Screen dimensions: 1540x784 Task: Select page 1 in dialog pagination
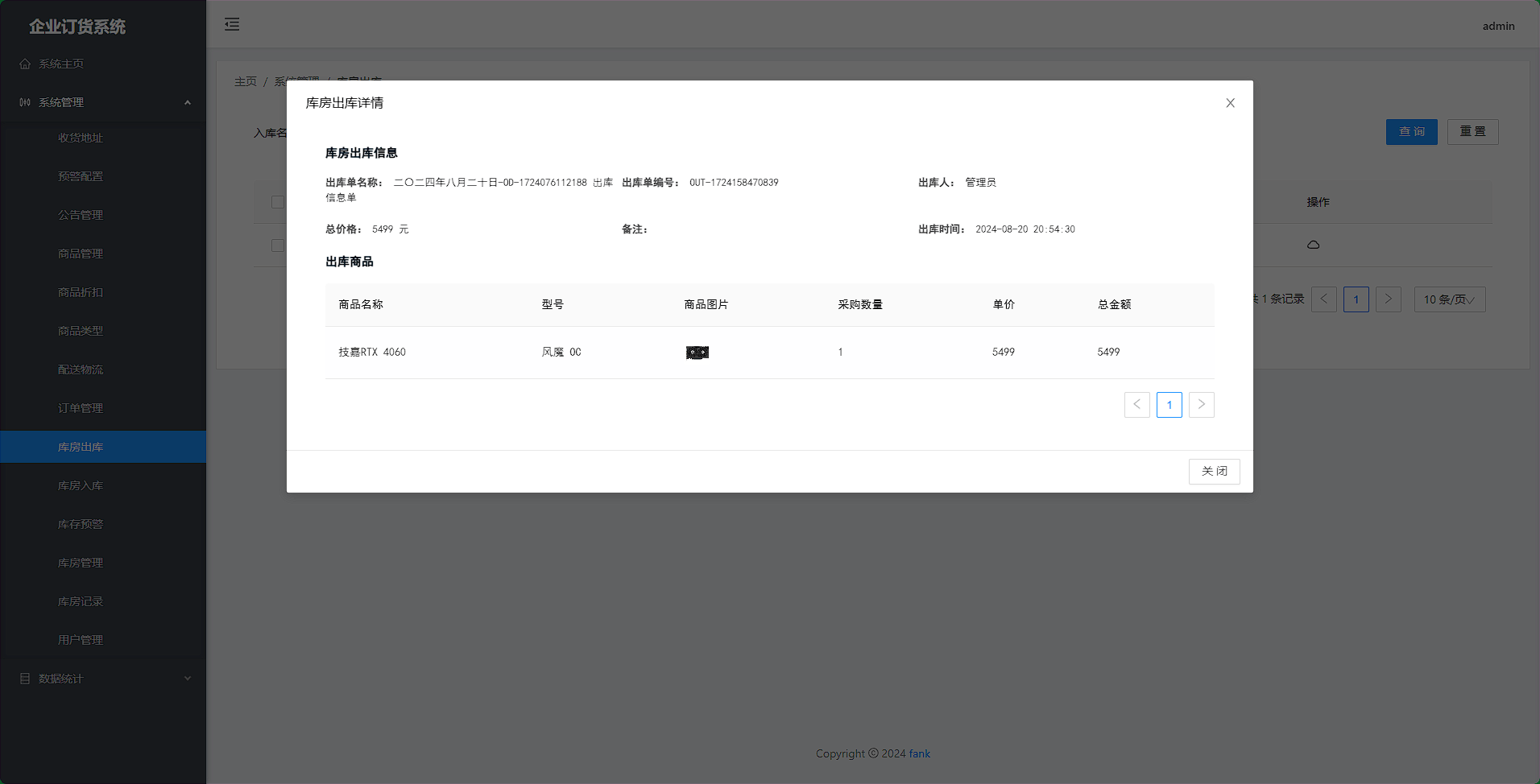(x=1169, y=405)
